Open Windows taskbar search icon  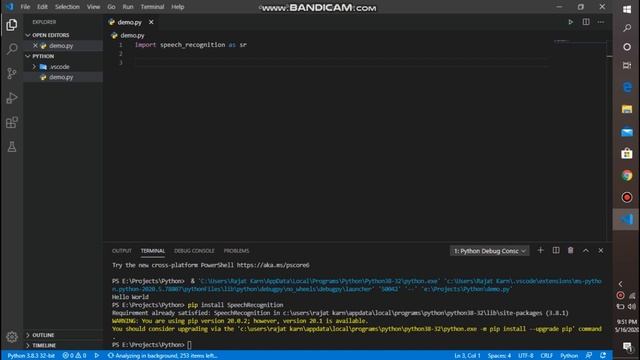click(x=627, y=28)
